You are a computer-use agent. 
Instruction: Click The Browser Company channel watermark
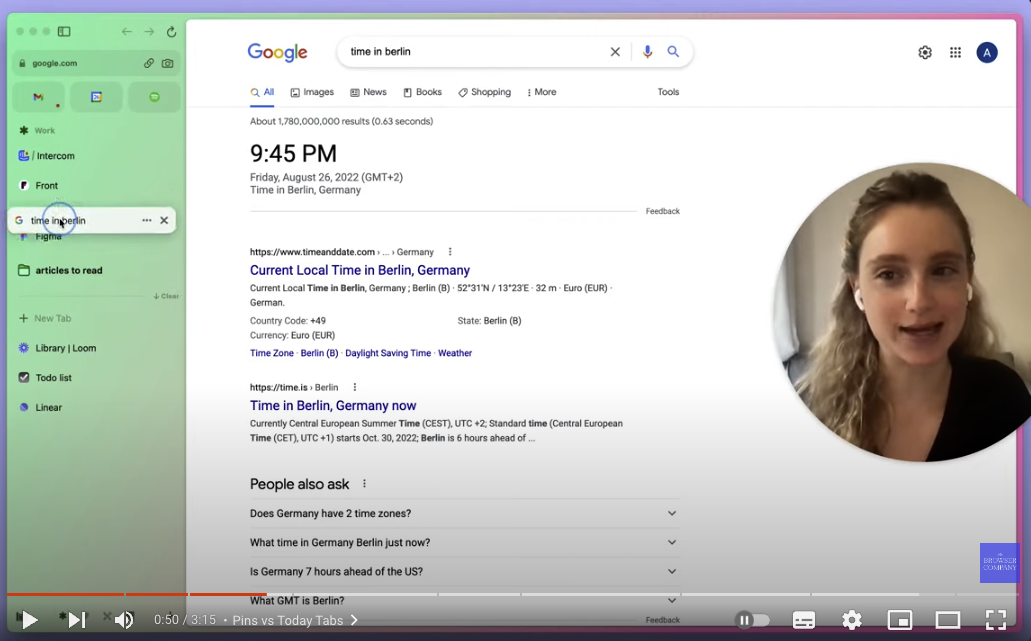point(999,563)
